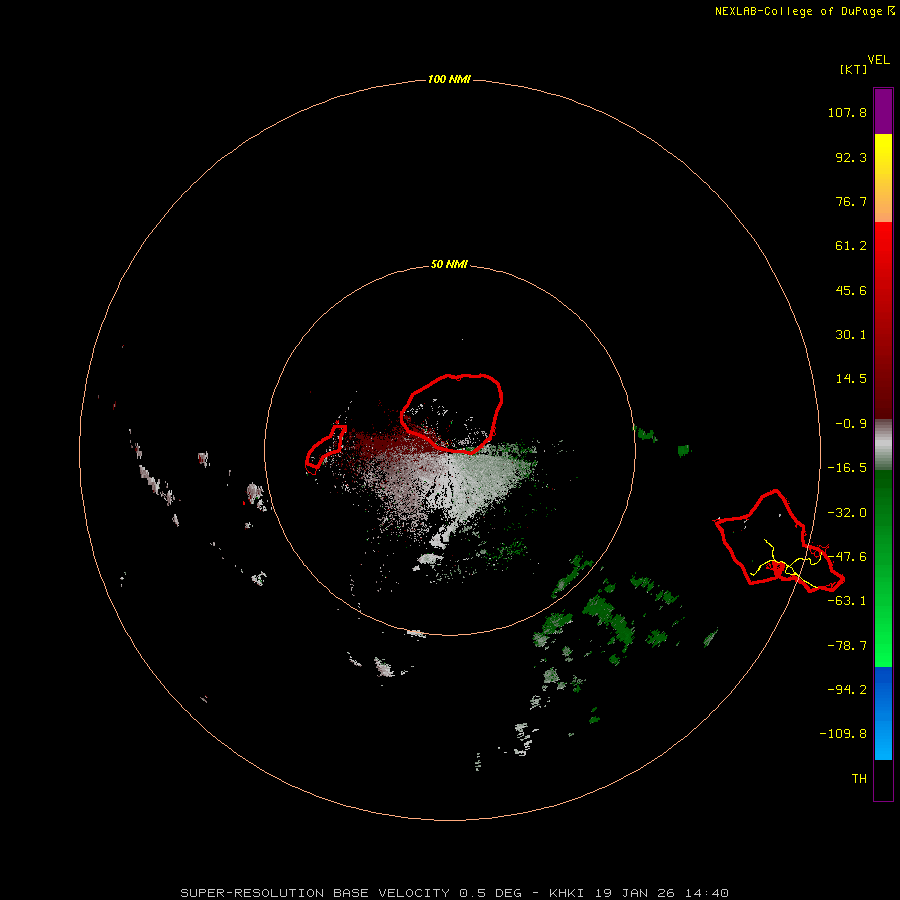900x900 pixels.
Task: Click the -47.6 scale value
Action: (x=847, y=557)
